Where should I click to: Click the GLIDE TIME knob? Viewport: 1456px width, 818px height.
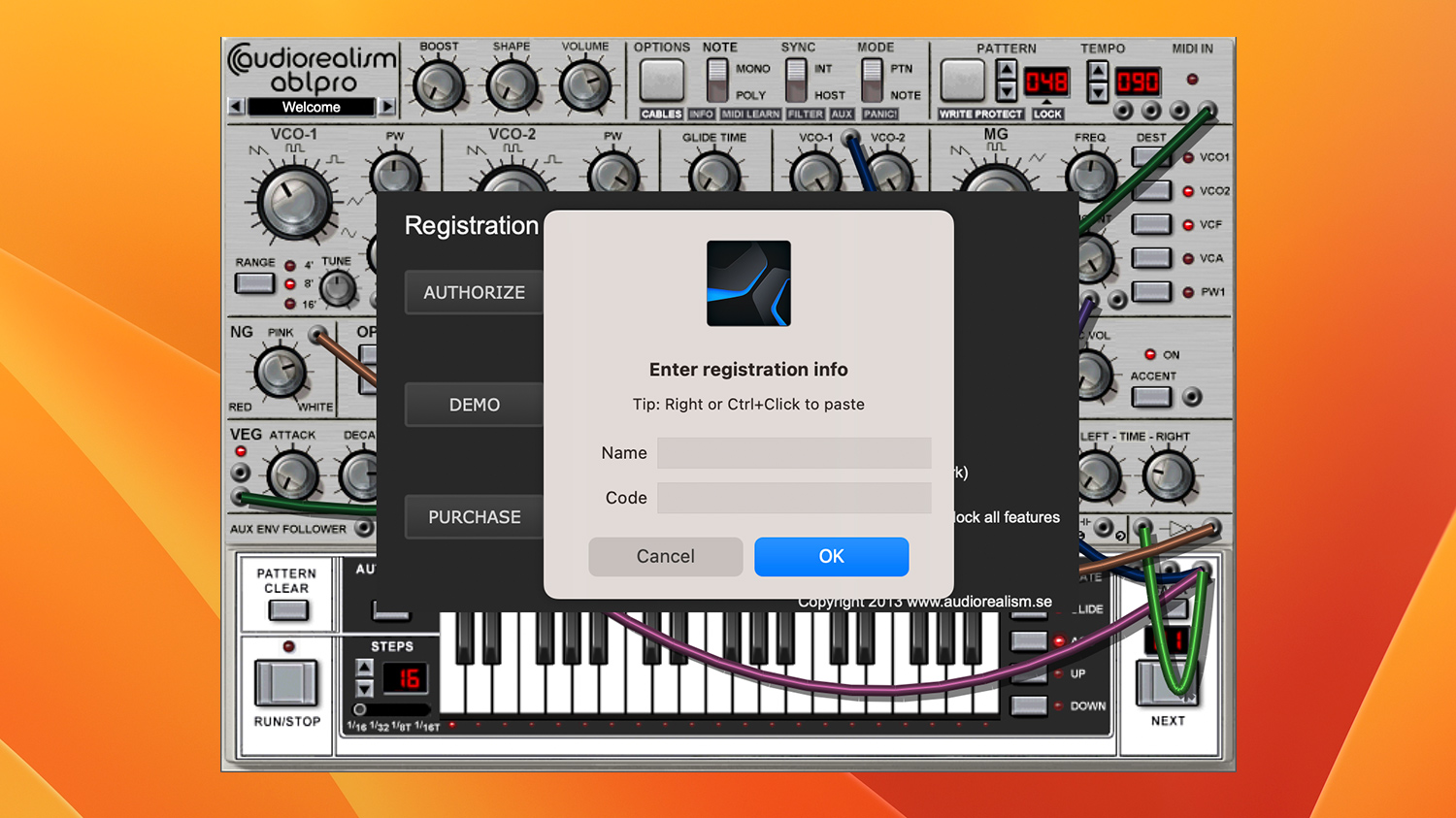(714, 172)
